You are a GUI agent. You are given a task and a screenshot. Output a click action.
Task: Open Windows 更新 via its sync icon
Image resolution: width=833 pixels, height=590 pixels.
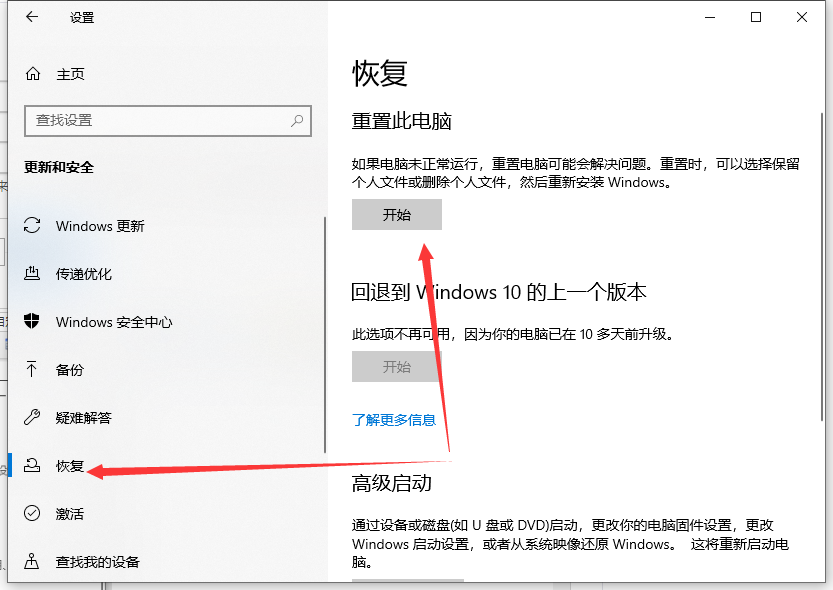[33, 226]
